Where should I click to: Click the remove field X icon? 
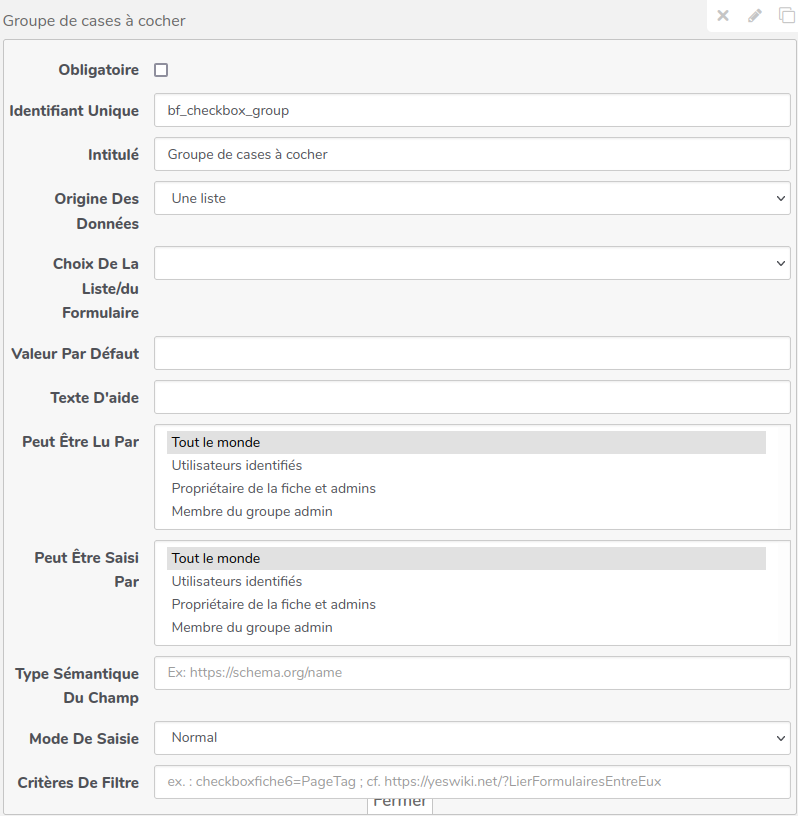(x=723, y=16)
